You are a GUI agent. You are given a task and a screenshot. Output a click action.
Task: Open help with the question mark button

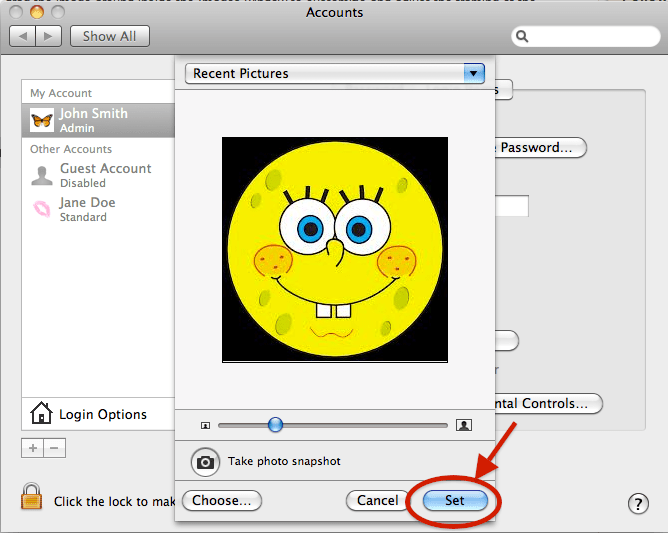(x=638, y=504)
